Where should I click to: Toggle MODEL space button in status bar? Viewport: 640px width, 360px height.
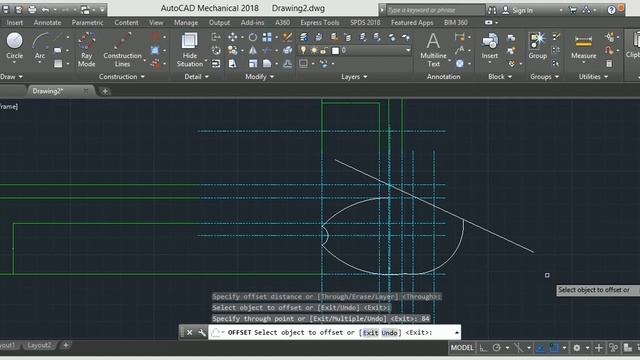click(462, 348)
